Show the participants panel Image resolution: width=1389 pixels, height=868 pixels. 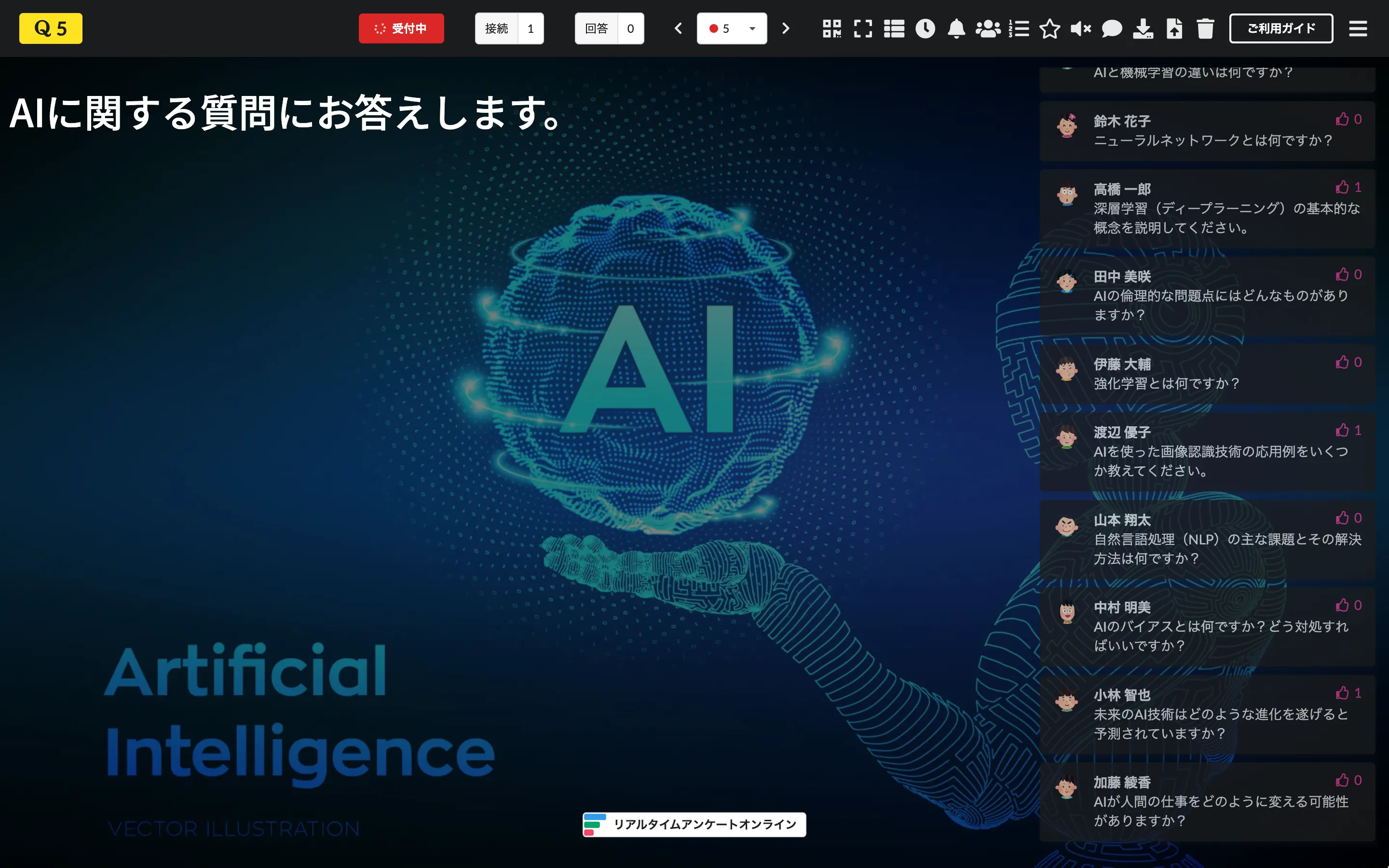[988, 28]
